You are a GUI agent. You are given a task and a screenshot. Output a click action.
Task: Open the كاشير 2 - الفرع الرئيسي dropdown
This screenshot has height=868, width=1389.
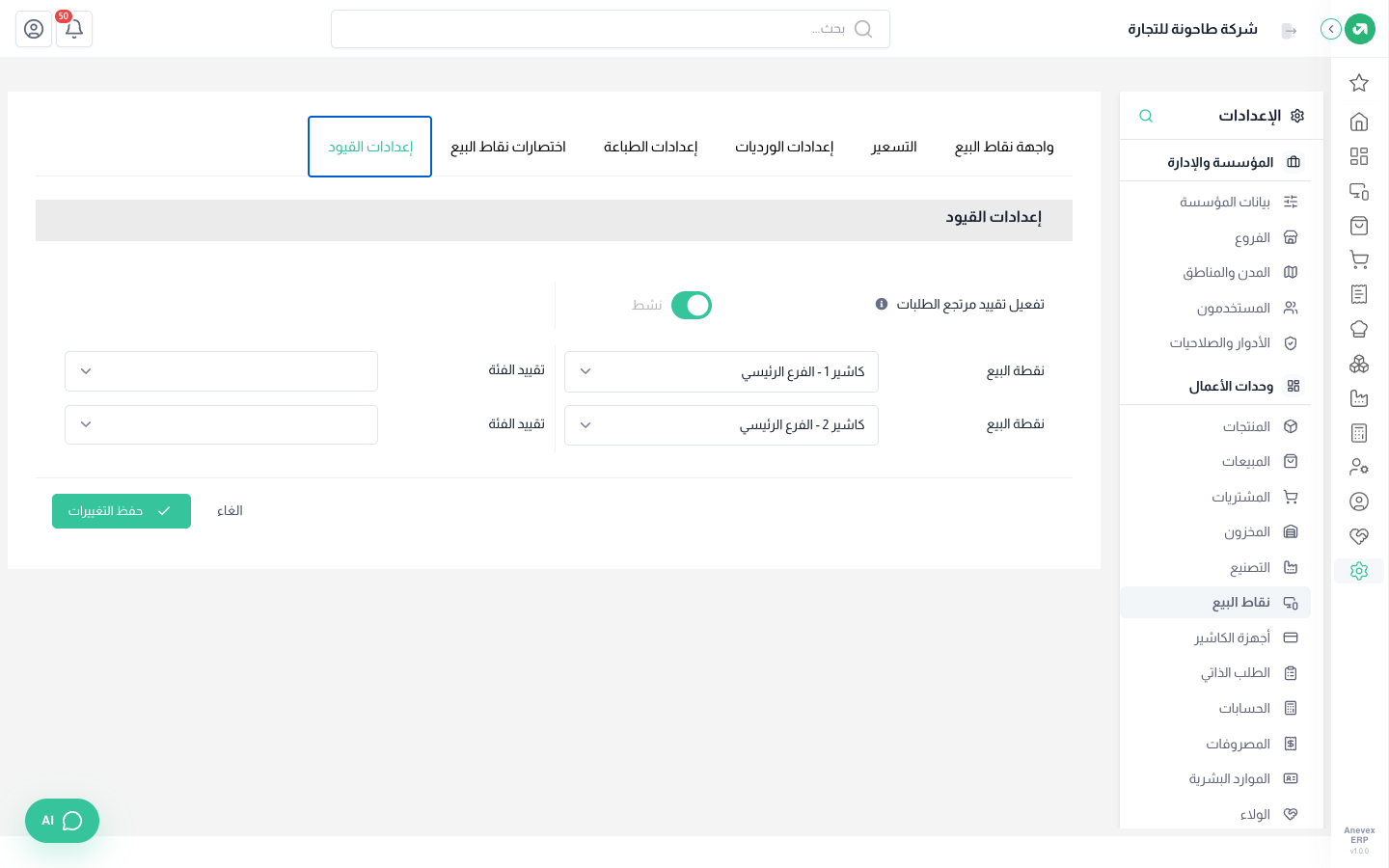point(722,425)
